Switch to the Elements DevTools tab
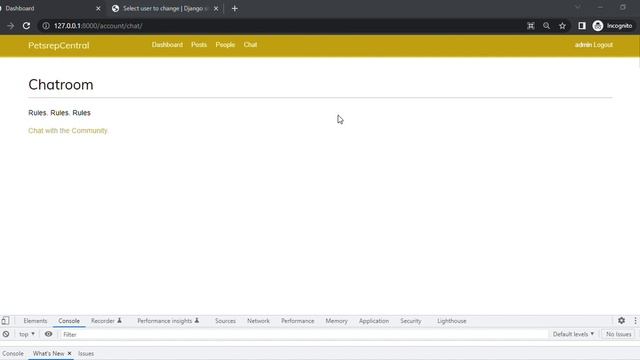This screenshot has height=360, width=640. (36, 321)
